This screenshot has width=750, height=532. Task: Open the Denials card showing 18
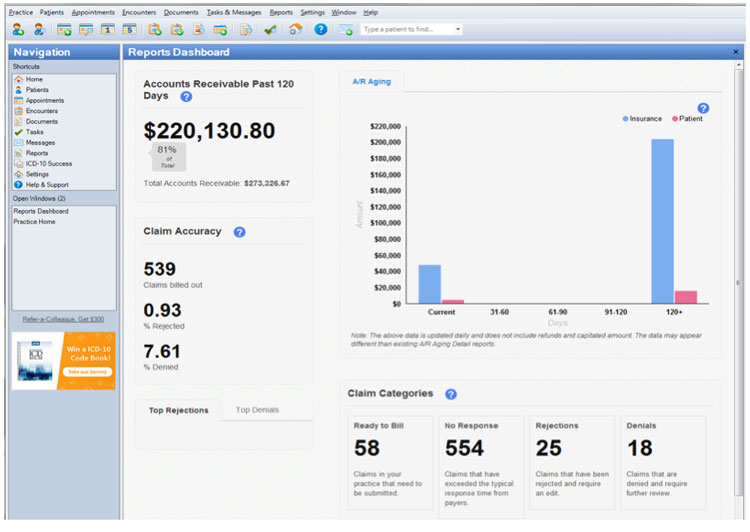point(663,462)
